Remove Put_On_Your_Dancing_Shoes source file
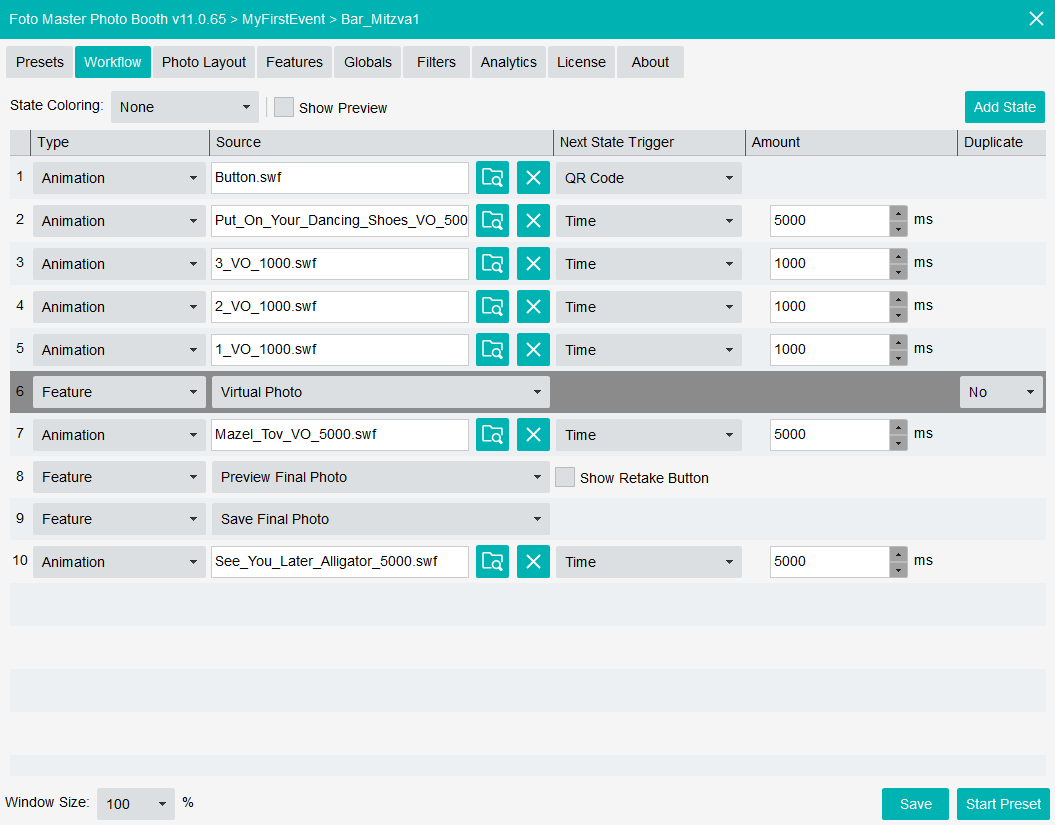 [x=533, y=221]
